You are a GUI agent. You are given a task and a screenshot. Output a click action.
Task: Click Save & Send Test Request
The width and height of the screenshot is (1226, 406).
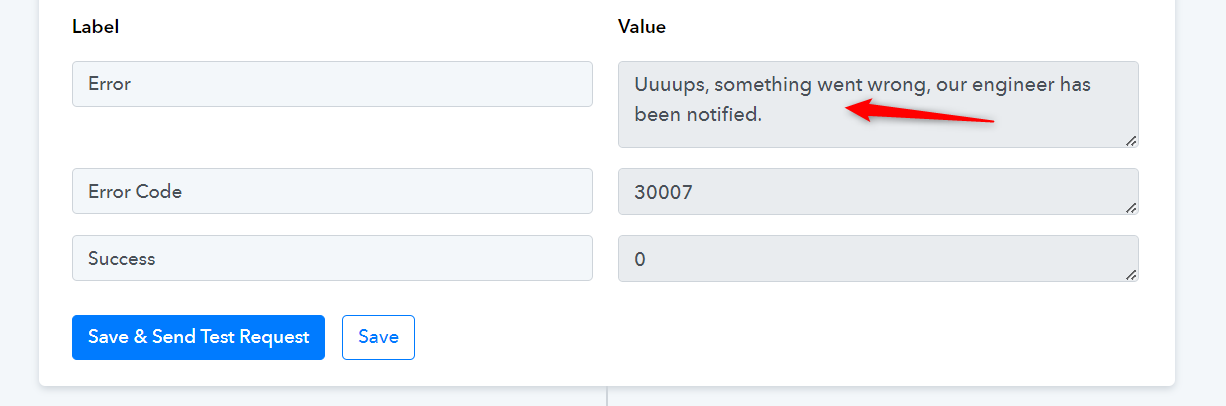[198, 337]
